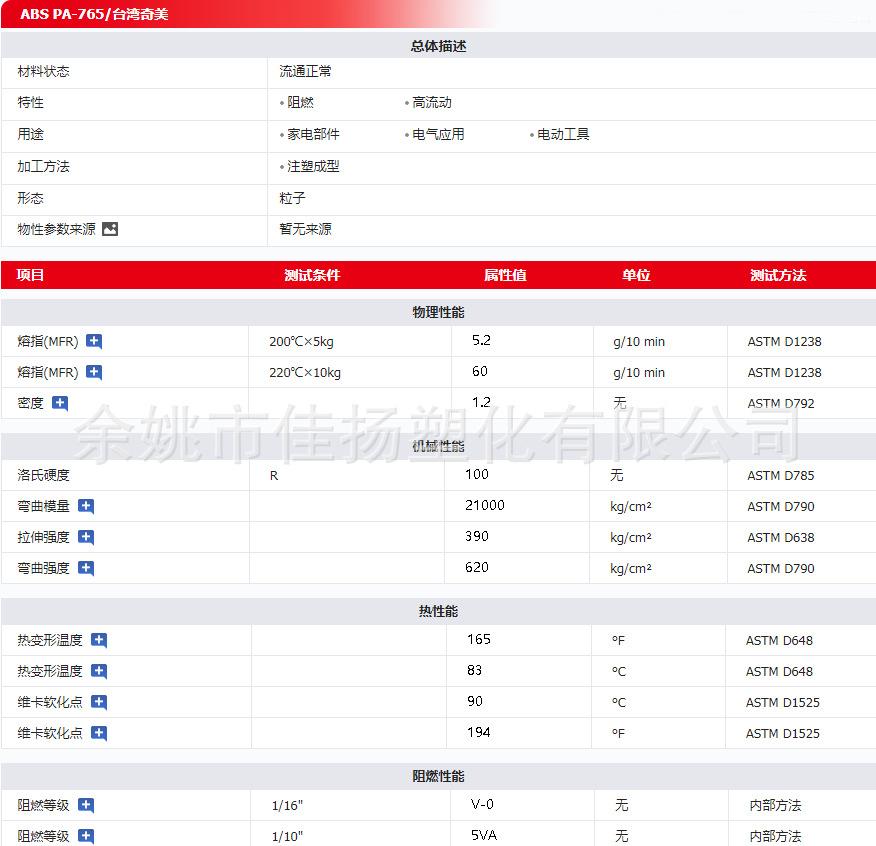Select the hardness value 100
Viewport: 876px width, 846px height.
[477, 474]
